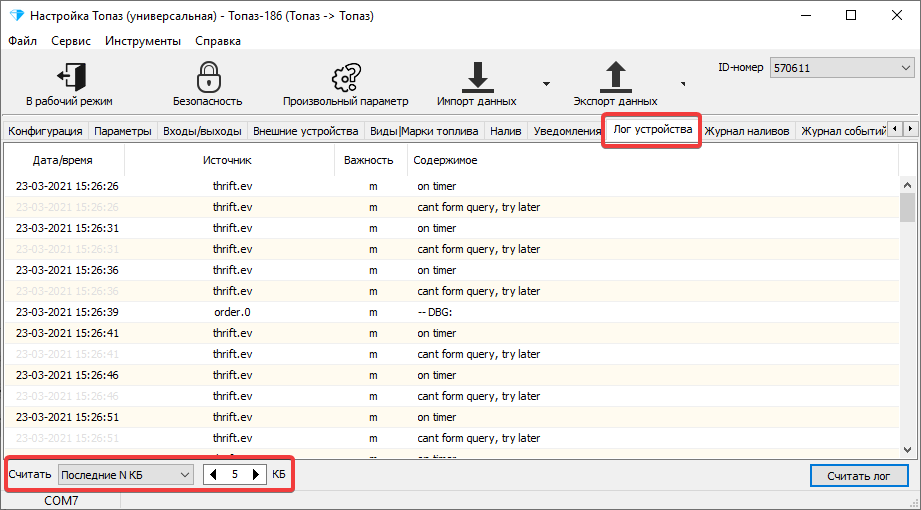Expand Импорт данных dropdown arrow
Viewport: 921px width, 510px height.
546,84
